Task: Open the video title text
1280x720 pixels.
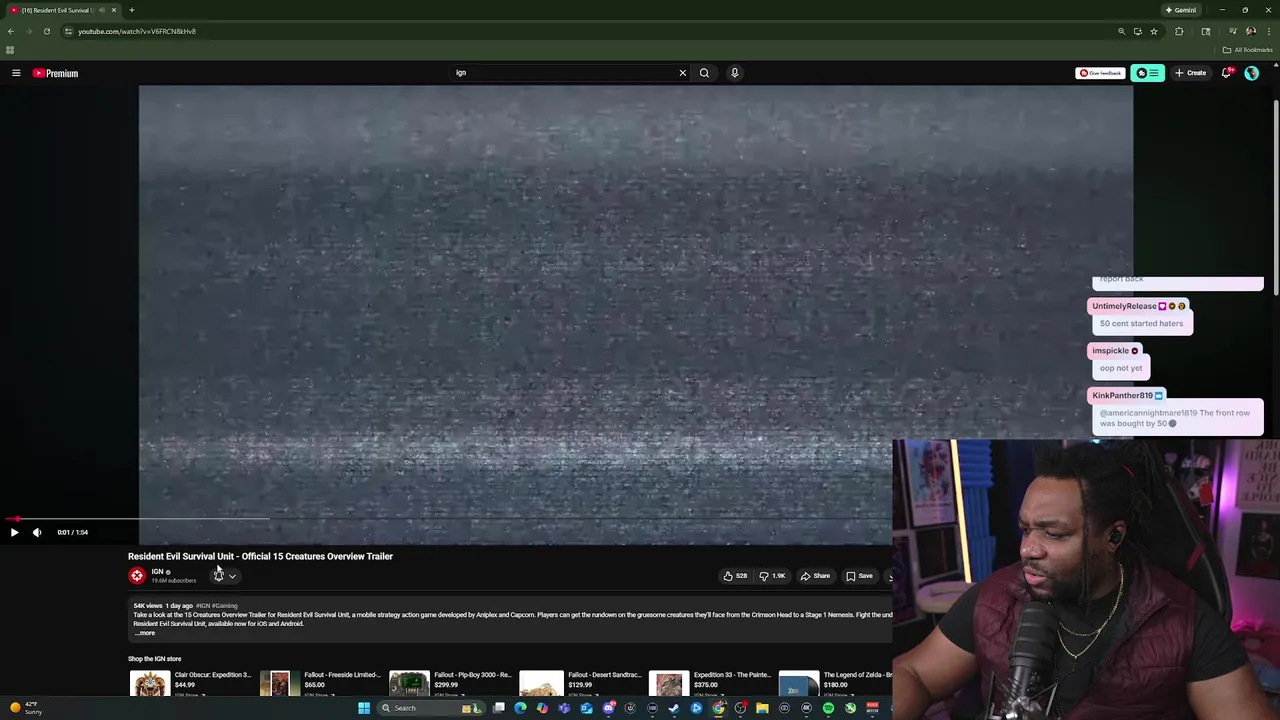Action: [260, 556]
